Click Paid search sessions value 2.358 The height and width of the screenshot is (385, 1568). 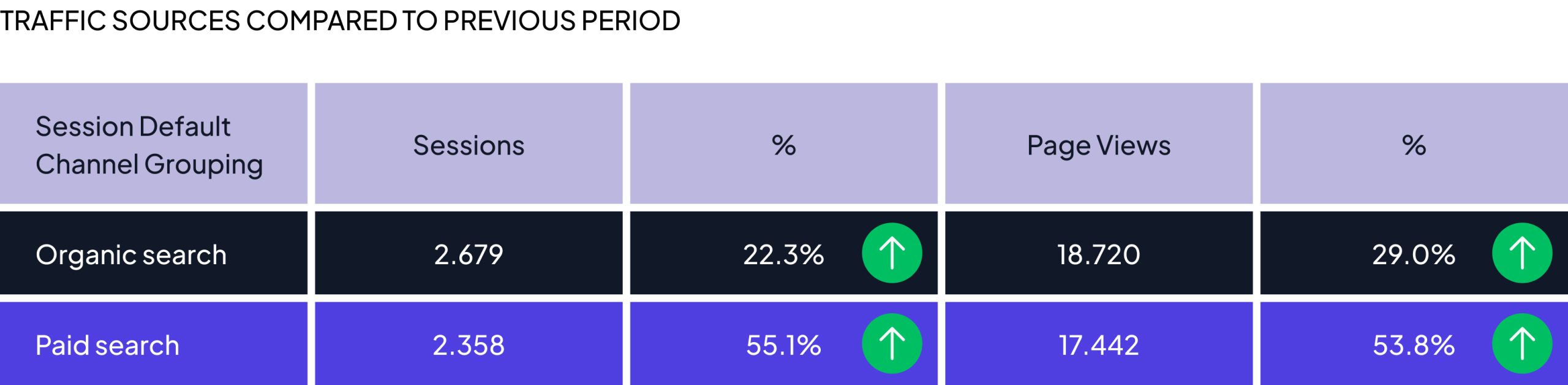(469, 345)
